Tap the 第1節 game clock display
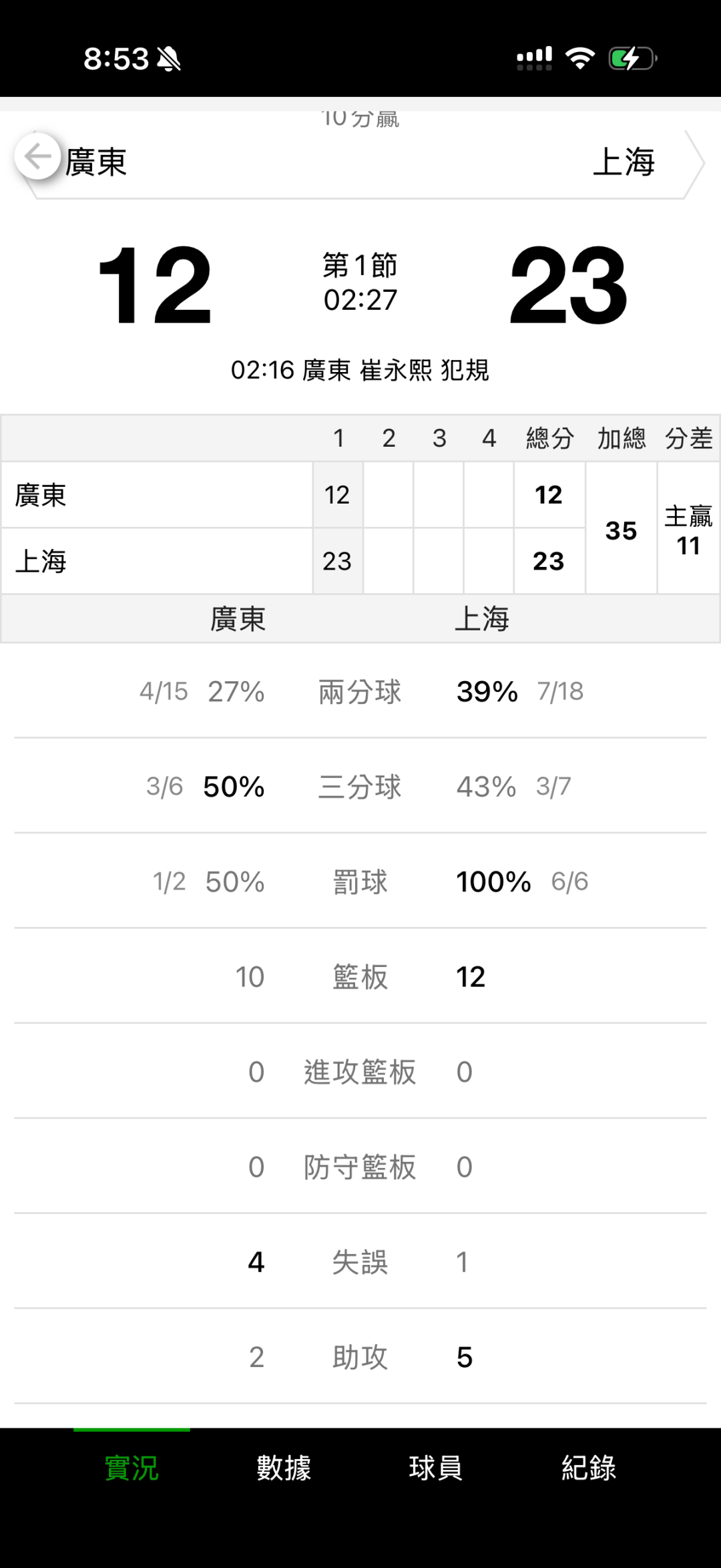This screenshot has height=1568, width=721. 360,282
